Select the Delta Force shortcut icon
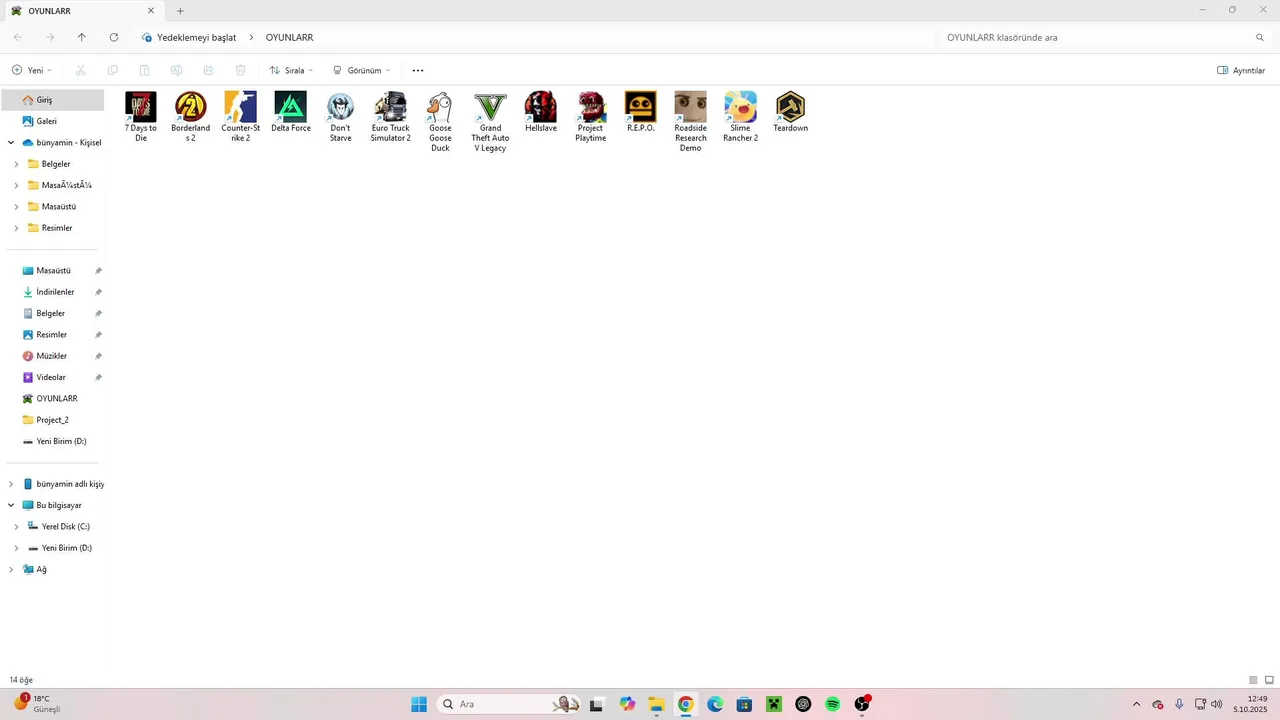 (x=290, y=106)
